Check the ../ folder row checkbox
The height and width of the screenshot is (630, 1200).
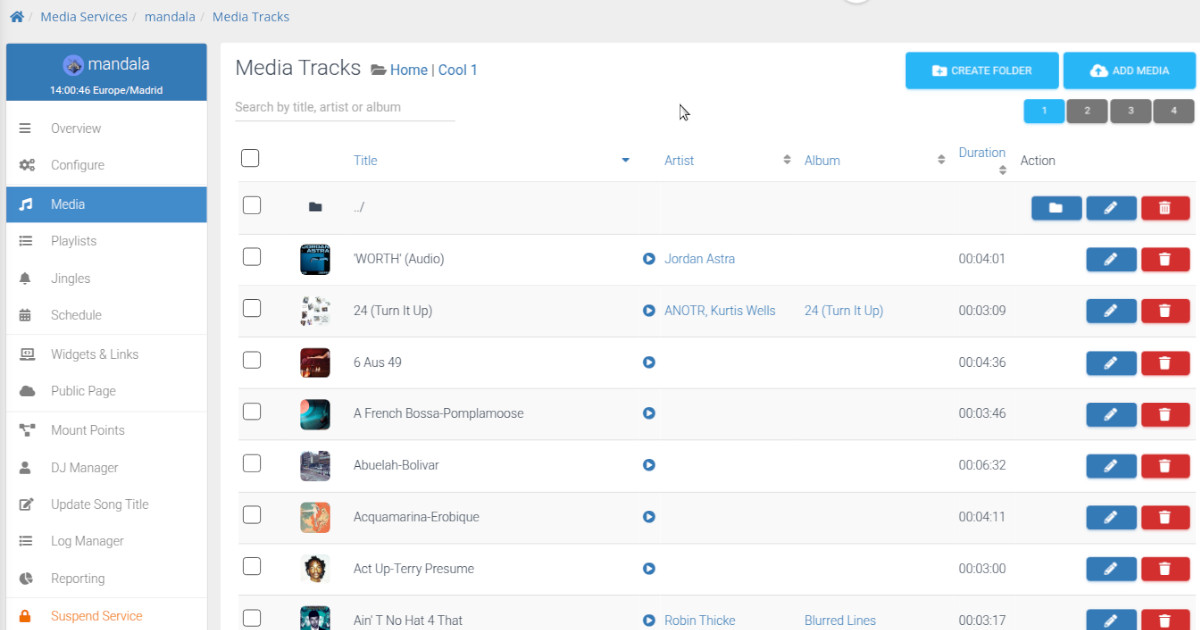pos(252,205)
